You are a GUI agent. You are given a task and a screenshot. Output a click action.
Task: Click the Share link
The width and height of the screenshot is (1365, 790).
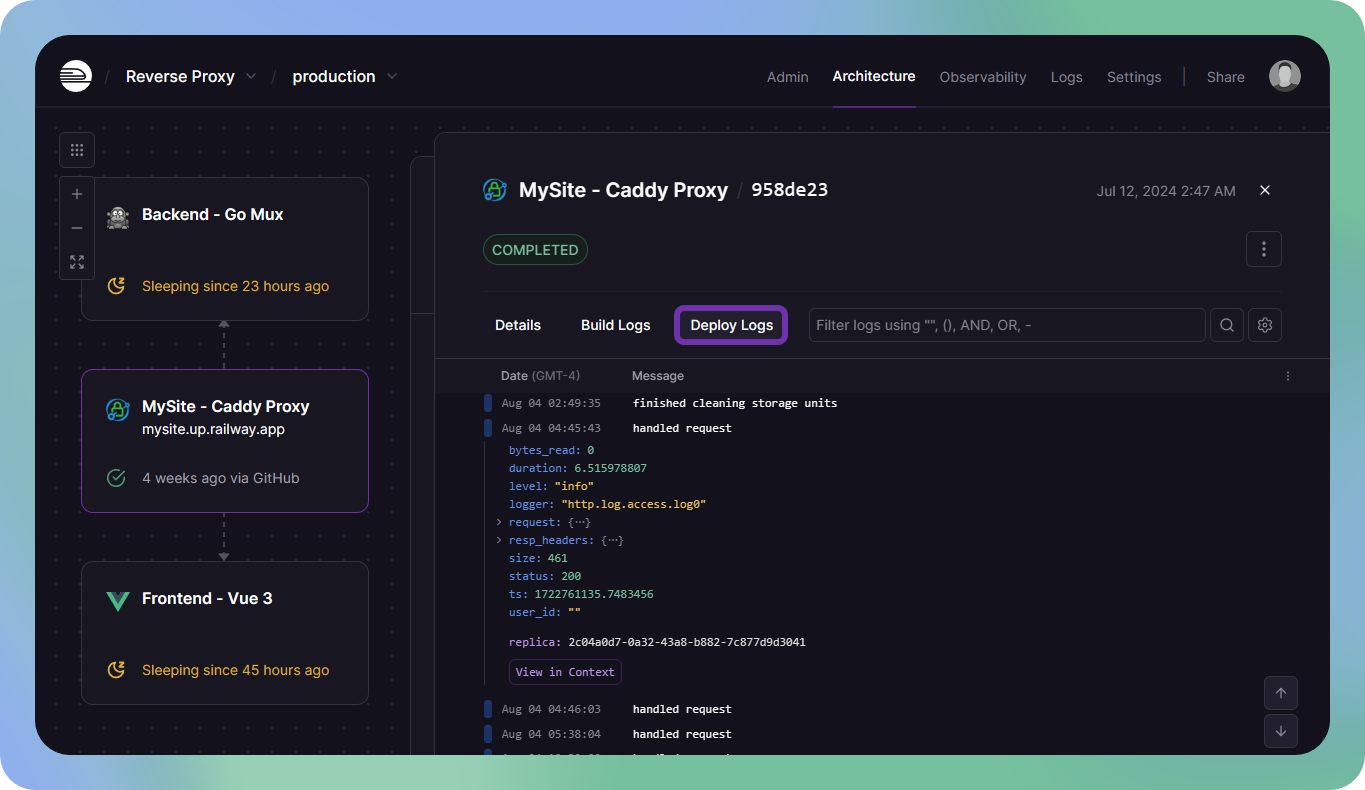click(x=1226, y=77)
